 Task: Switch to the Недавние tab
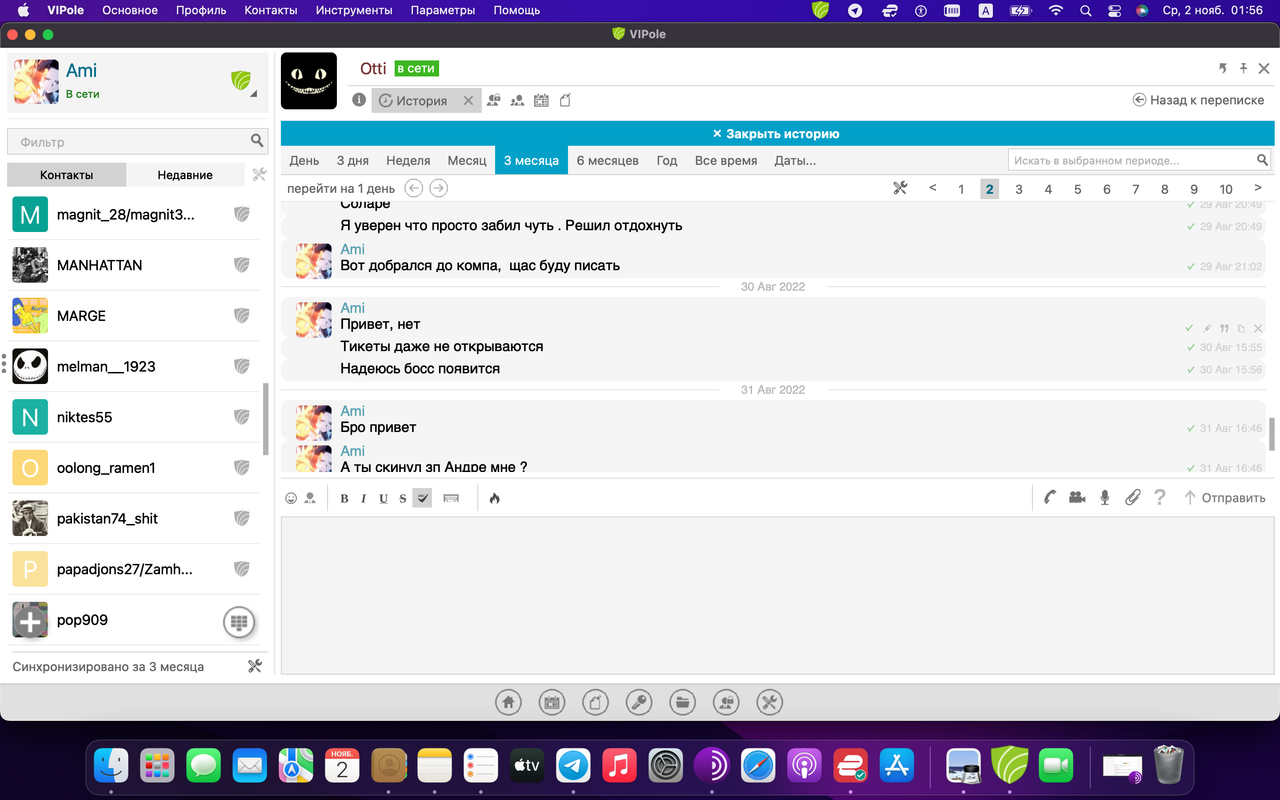coord(185,175)
